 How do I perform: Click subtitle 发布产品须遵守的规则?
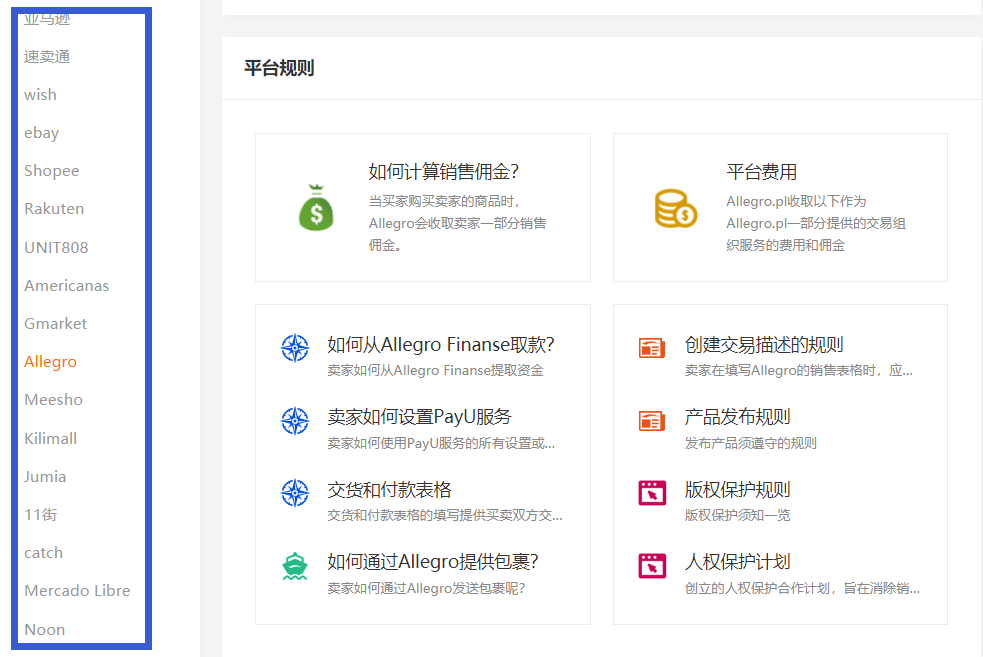[750, 443]
